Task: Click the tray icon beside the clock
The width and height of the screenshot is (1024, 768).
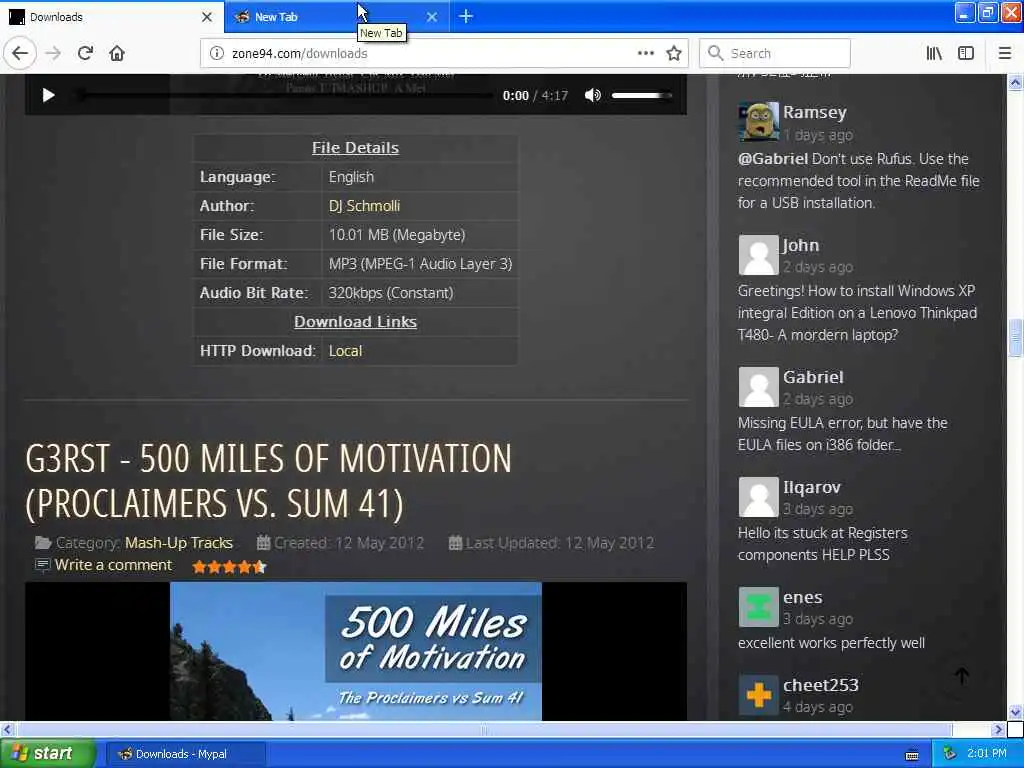Action: coord(950,754)
